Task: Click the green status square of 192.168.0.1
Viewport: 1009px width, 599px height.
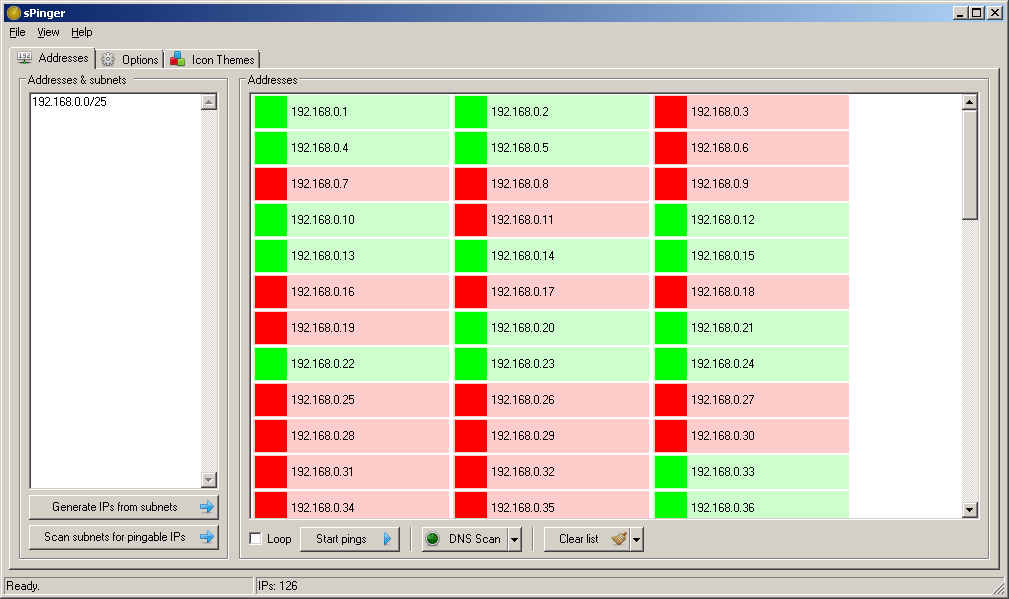Action: pos(270,112)
